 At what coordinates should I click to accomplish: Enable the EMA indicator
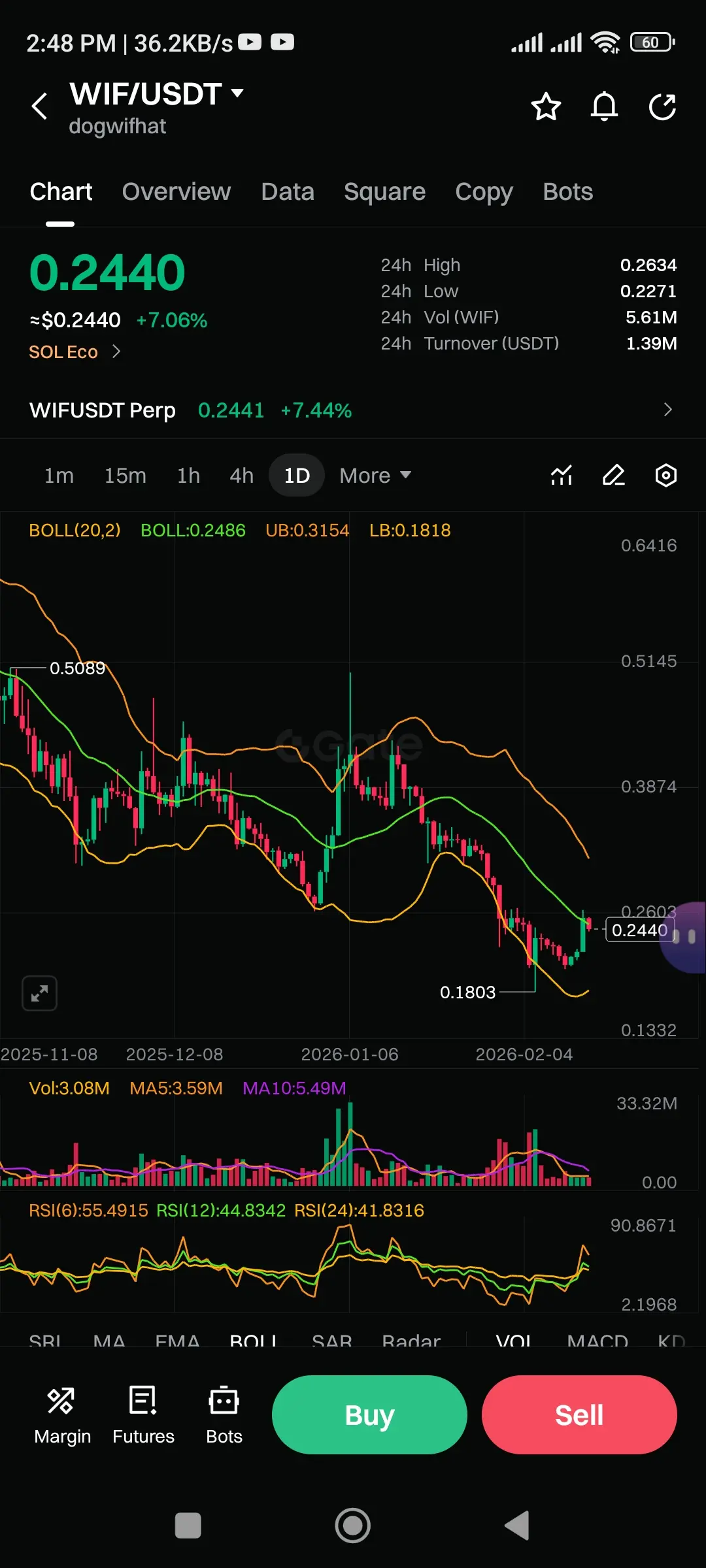(x=177, y=1342)
